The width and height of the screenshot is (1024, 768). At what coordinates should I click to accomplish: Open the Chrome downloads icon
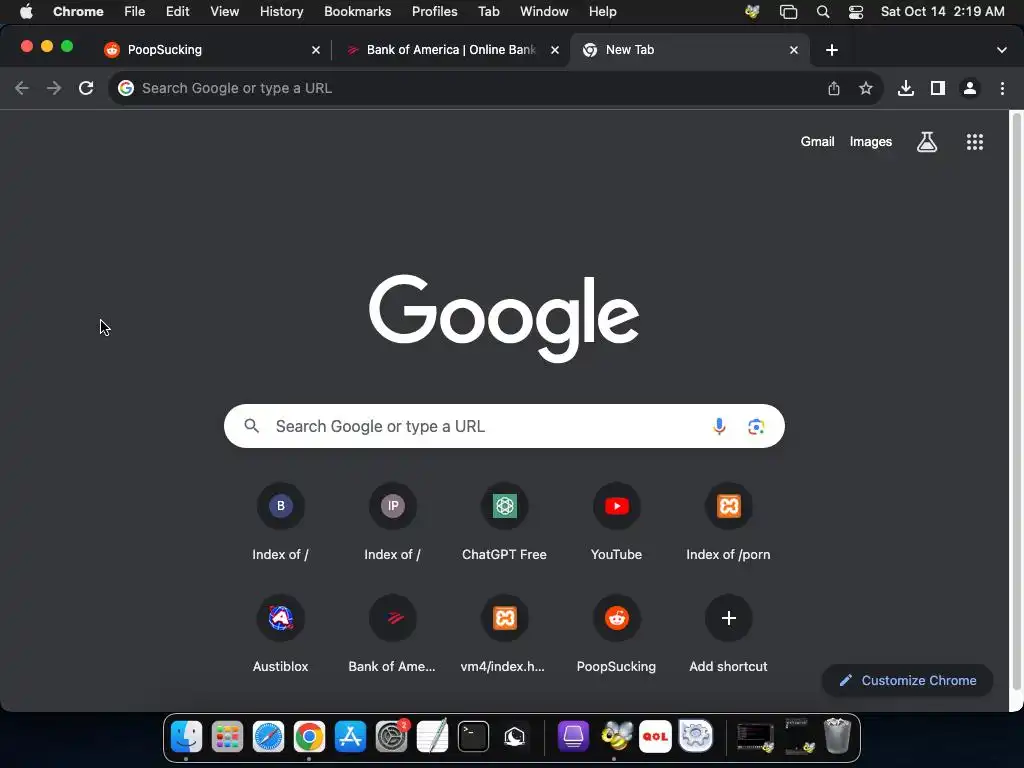(906, 88)
